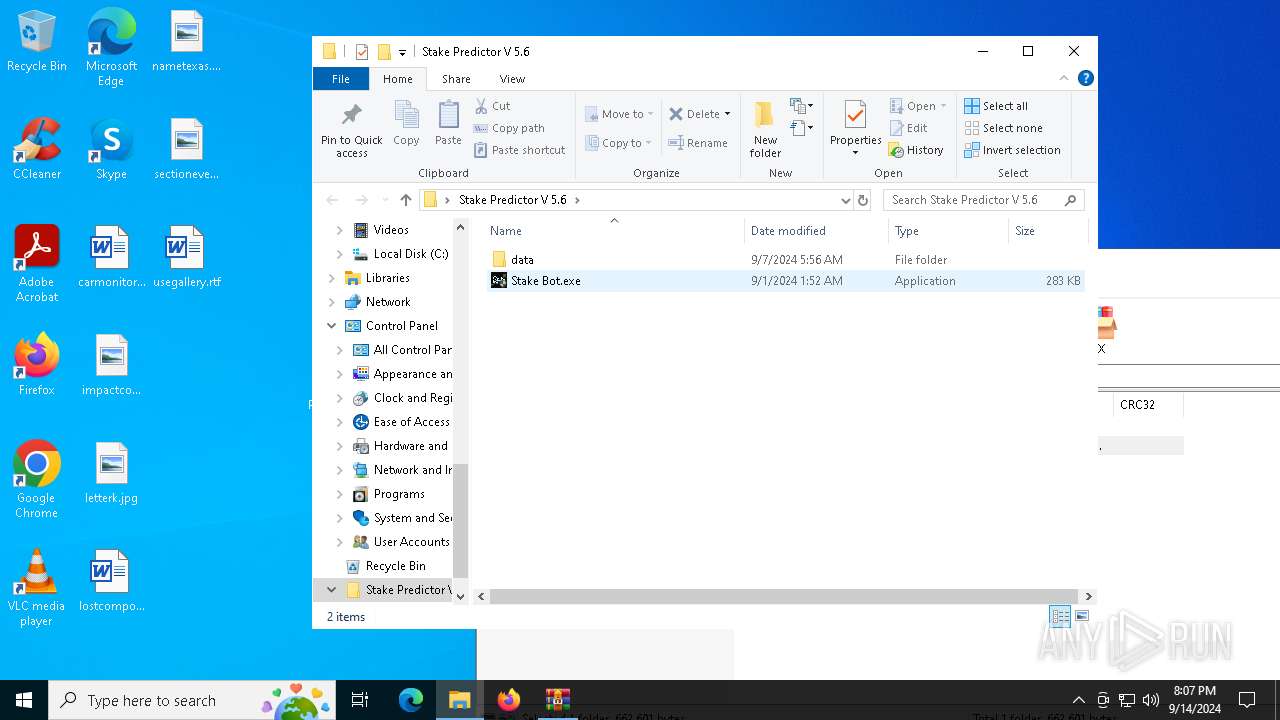Viewport: 1280px width, 720px height.
Task: Open Firefox from the taskbar
Action: click(x=509, y=700)
